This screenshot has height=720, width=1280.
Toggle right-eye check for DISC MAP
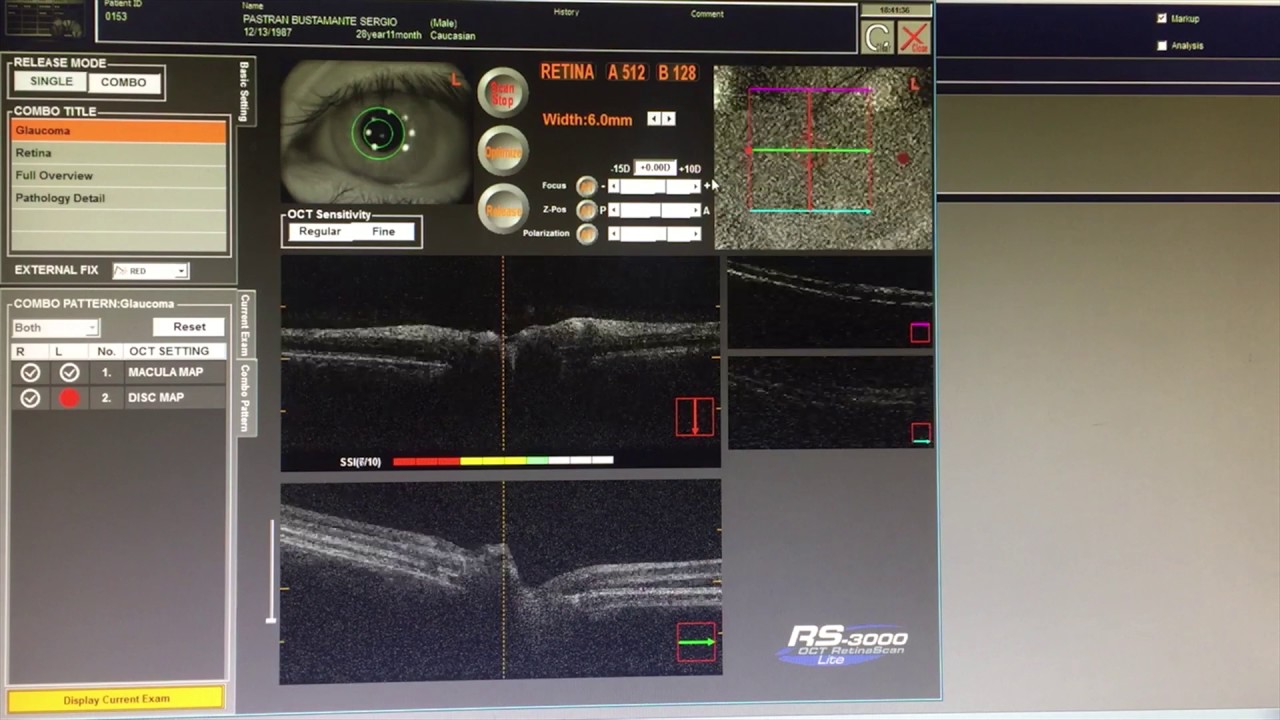click(30, 398)
